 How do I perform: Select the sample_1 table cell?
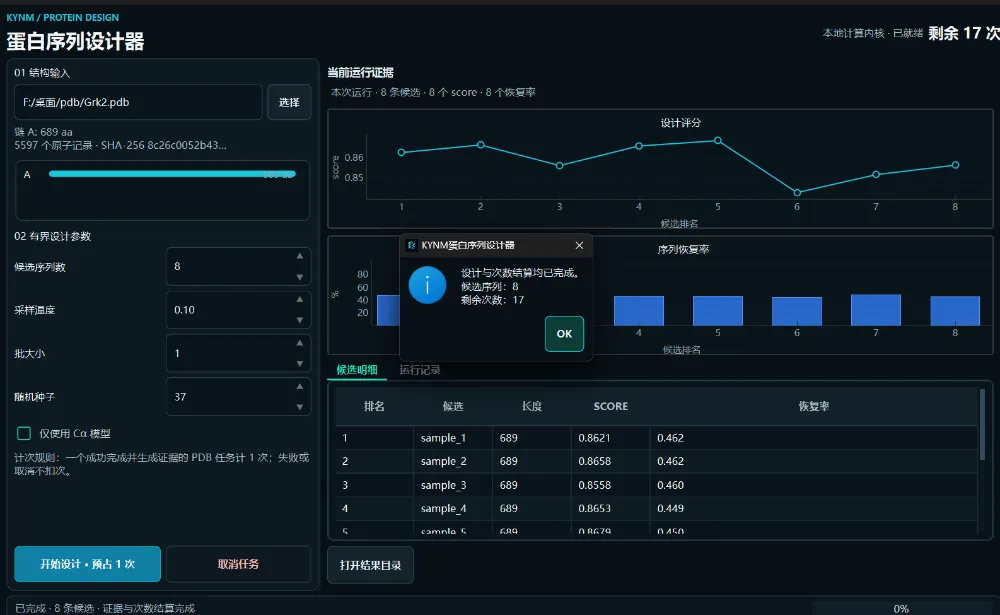pyautogui.click(x=453, y=438)
